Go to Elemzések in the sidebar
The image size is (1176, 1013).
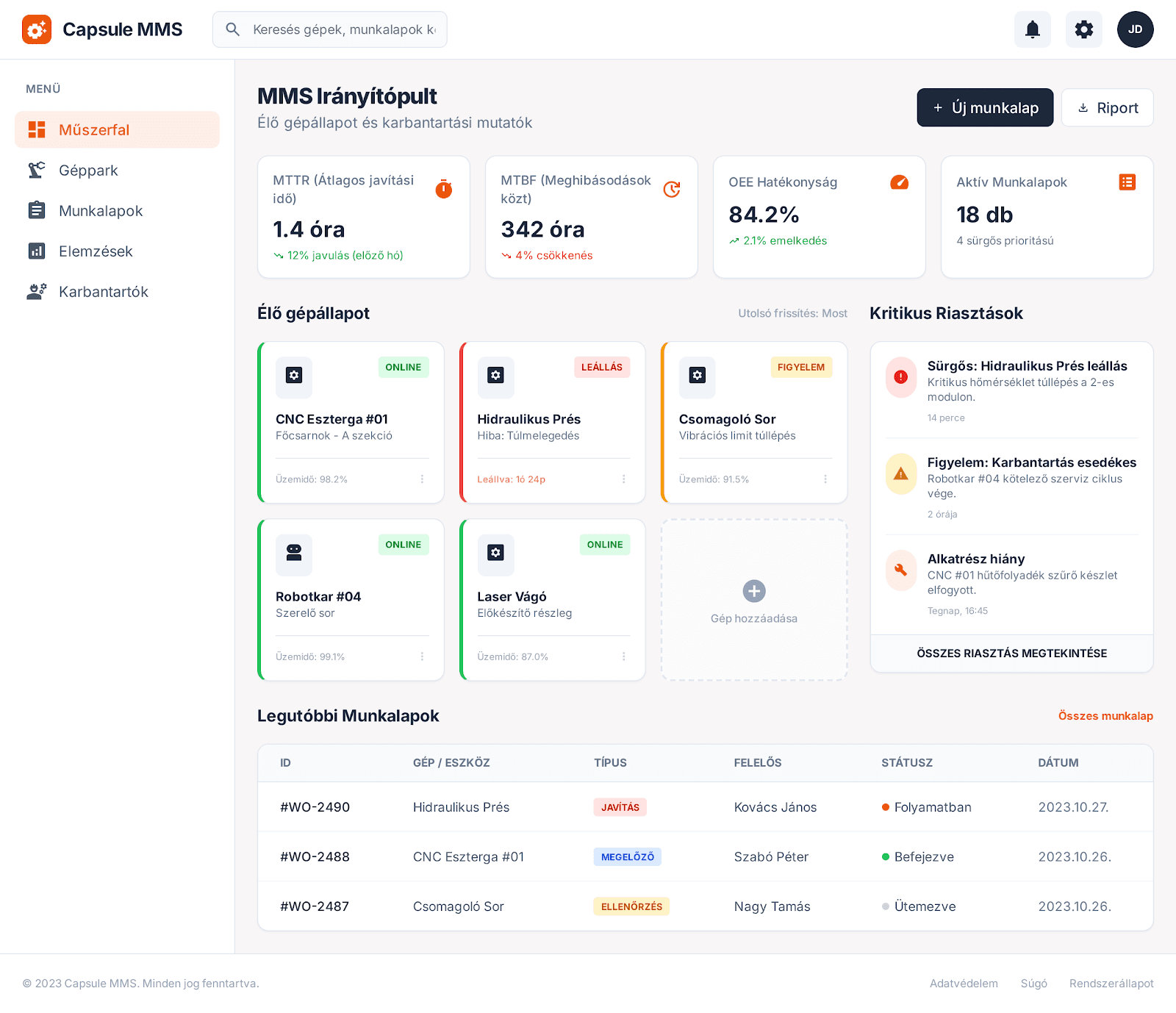96,251
